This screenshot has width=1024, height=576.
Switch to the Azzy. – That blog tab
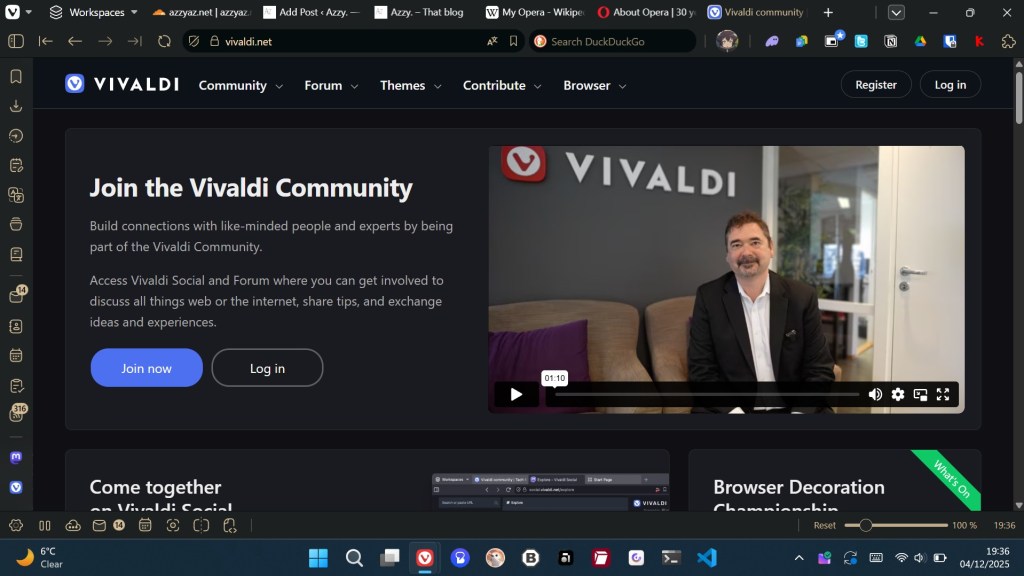(x=424, y=12)
